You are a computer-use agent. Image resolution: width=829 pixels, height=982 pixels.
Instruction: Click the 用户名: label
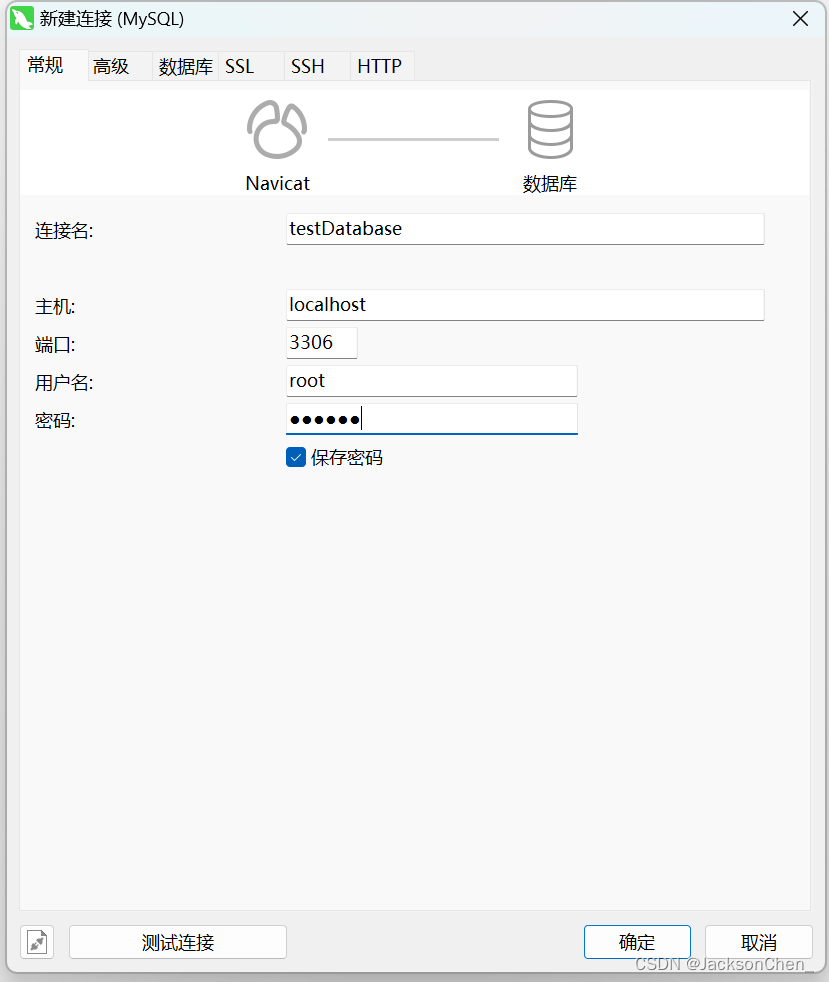point(64,383)
